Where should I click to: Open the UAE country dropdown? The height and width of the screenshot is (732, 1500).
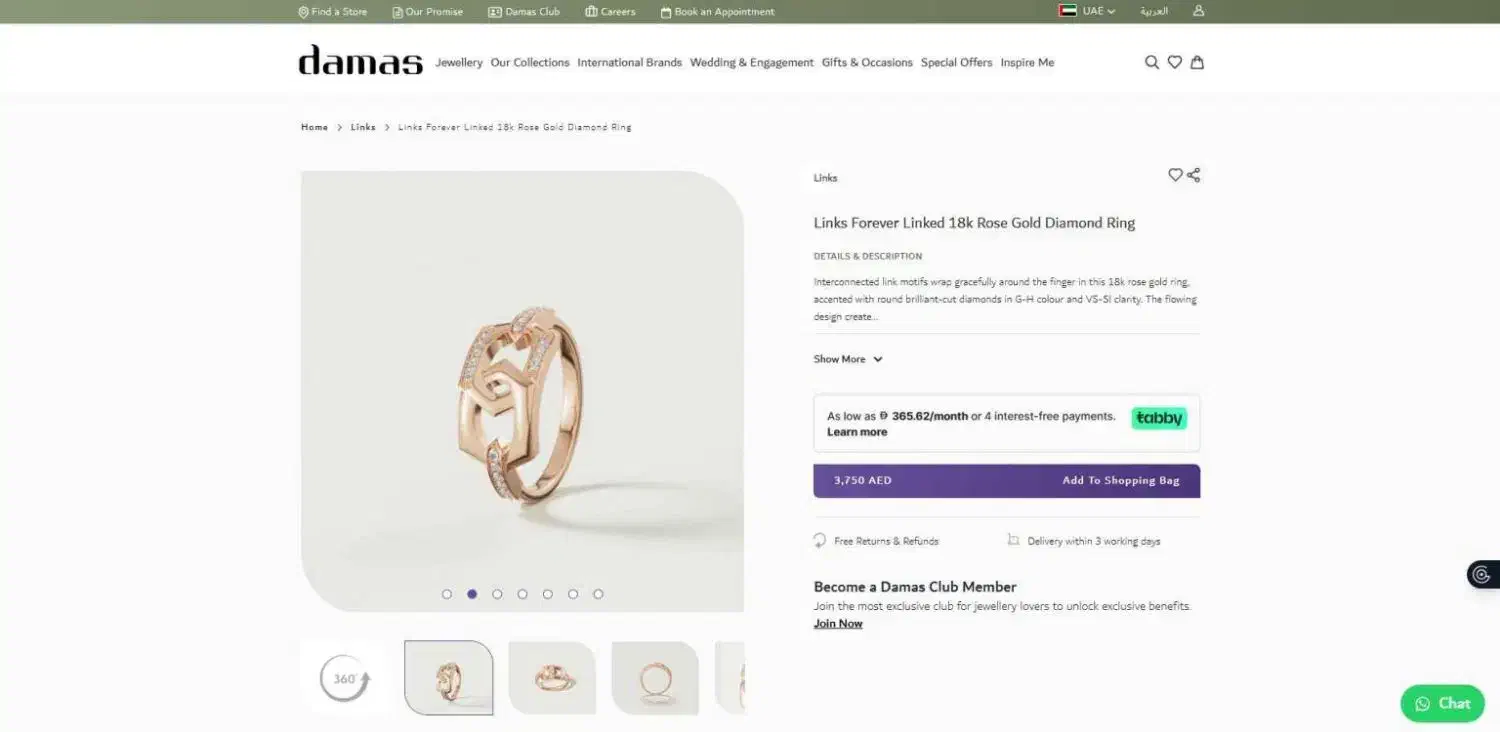click(1087, 11)
